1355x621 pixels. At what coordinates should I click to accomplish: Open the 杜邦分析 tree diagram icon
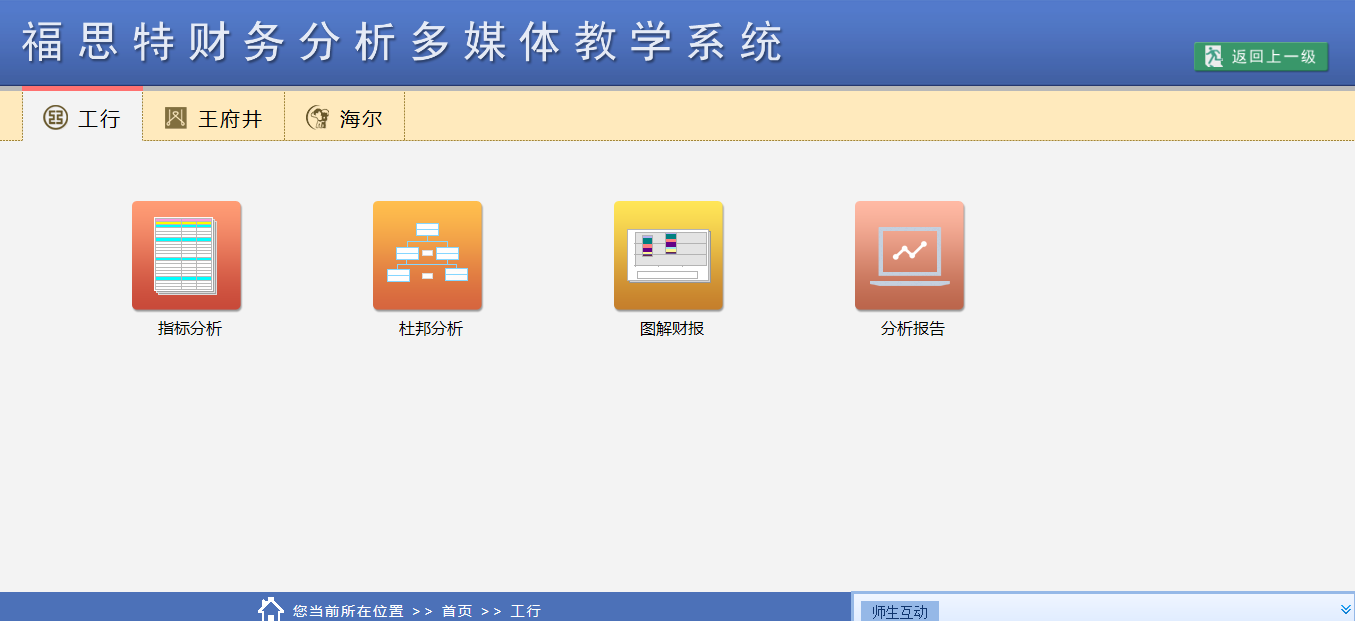[427, 255]
